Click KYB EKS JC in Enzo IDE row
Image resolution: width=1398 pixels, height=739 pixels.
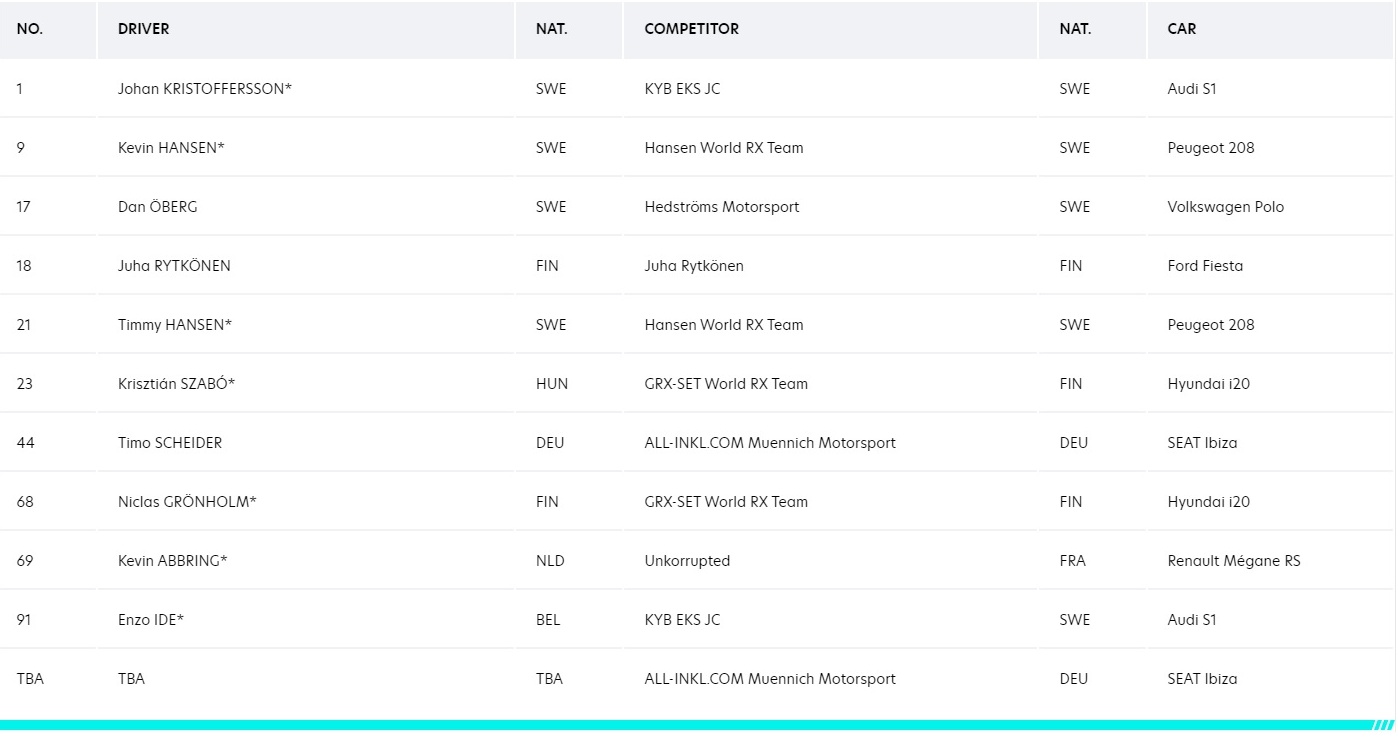[x=682, y=619]
